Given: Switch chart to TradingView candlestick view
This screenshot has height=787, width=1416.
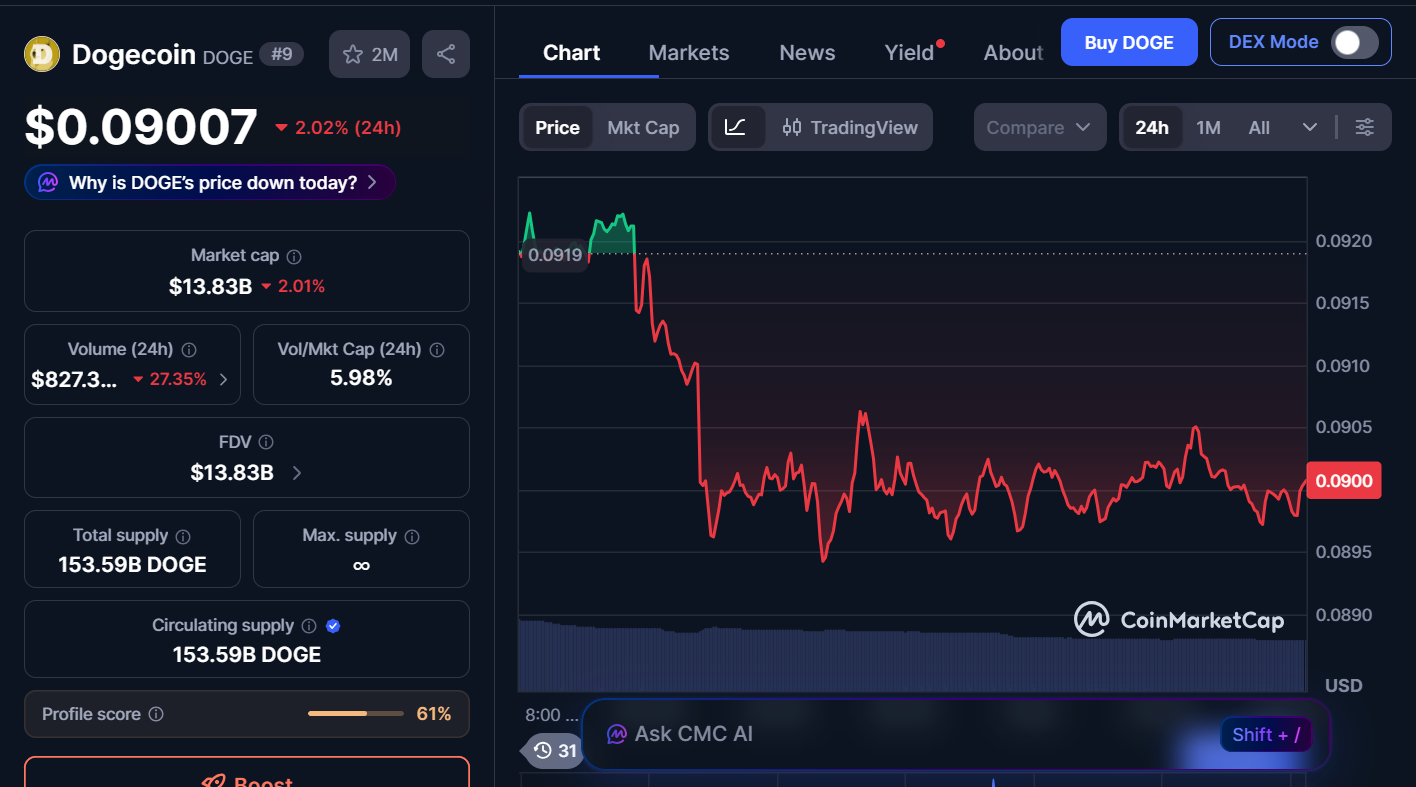Looking at the screenshot, I should click(850, 127).
